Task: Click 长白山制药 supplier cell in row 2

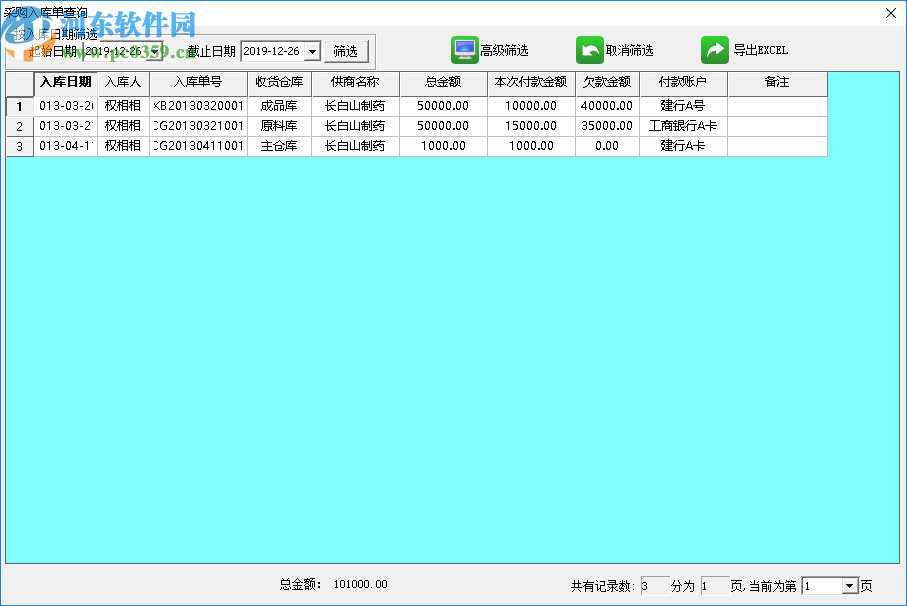Action: click(355, 126)
